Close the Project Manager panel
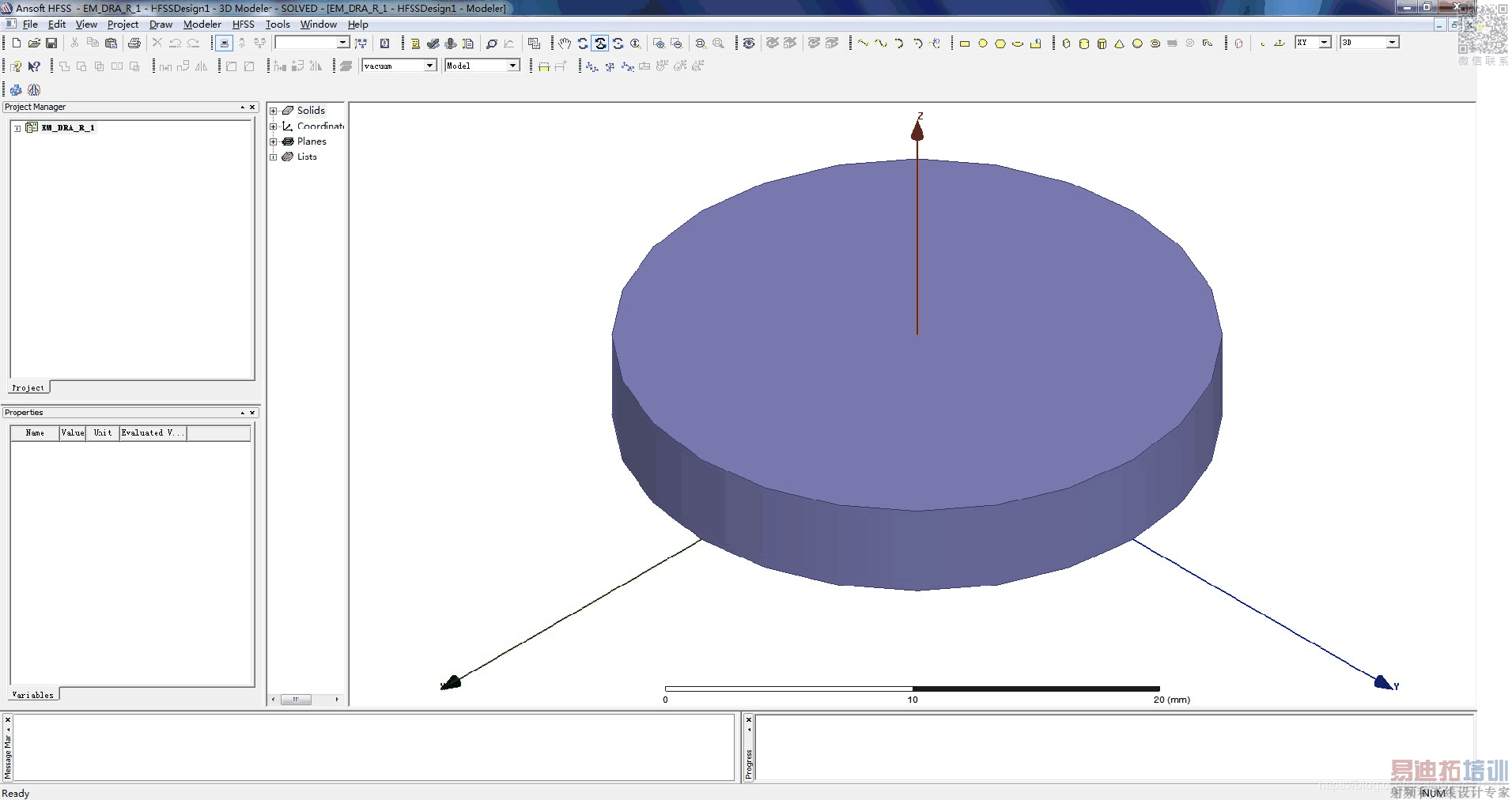Image resolution: width=1512 pixels, height=800 pixels. pyautogui.click(x=252, y=107)
